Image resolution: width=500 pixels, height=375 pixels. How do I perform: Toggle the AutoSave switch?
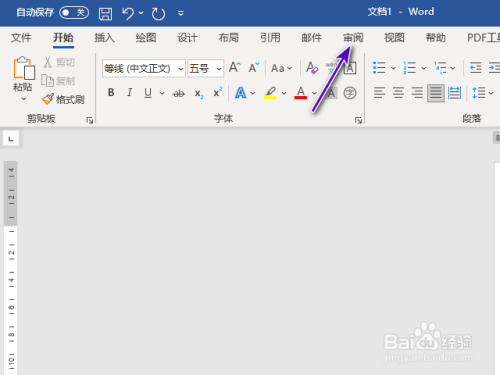[74, 13]
